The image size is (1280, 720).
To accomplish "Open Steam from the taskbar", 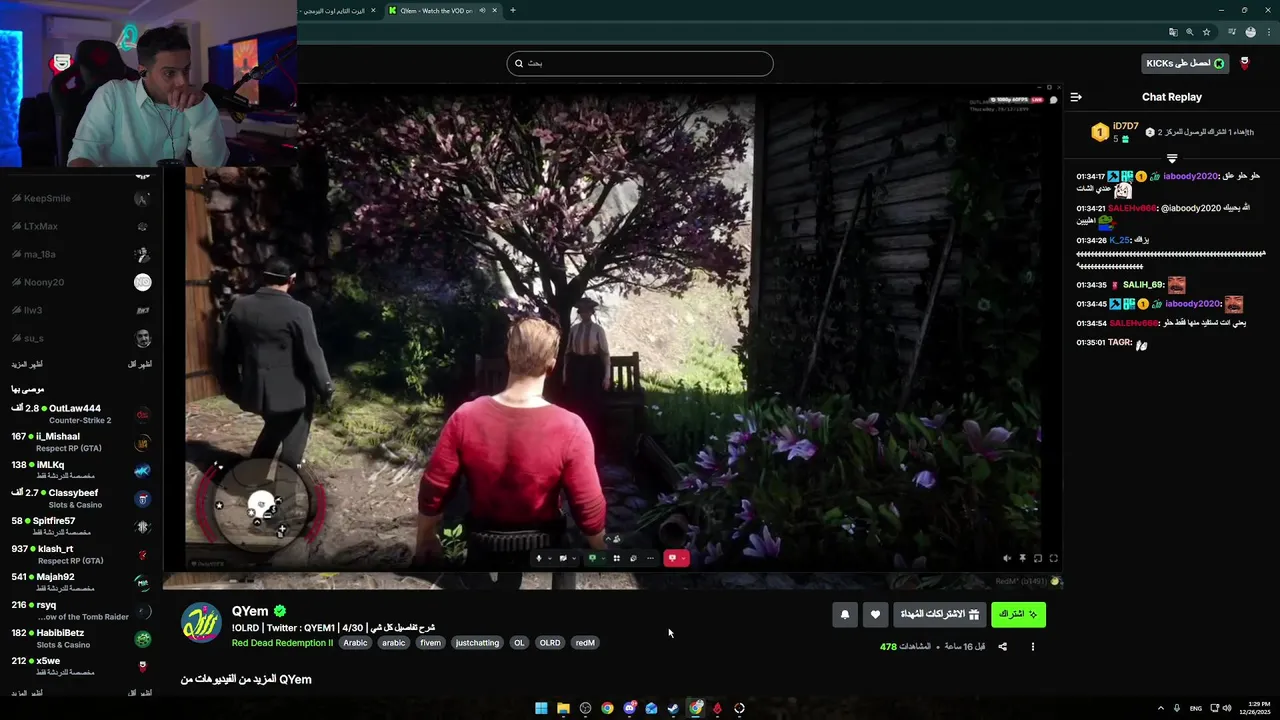I will pyautogui.click(x=673, y=708).
